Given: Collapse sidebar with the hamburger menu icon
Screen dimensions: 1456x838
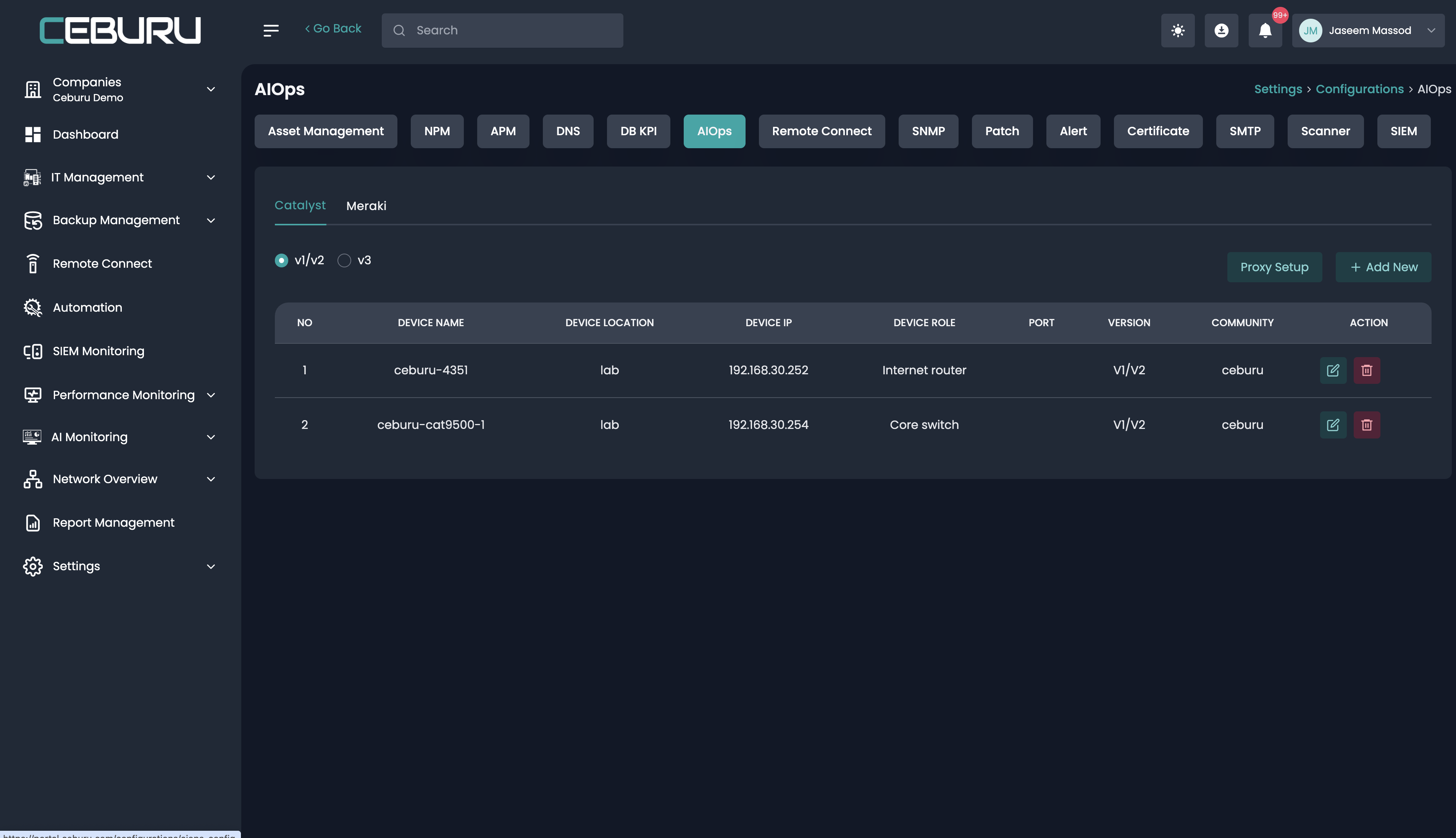Looking at the screenshot, I should 270,31.
